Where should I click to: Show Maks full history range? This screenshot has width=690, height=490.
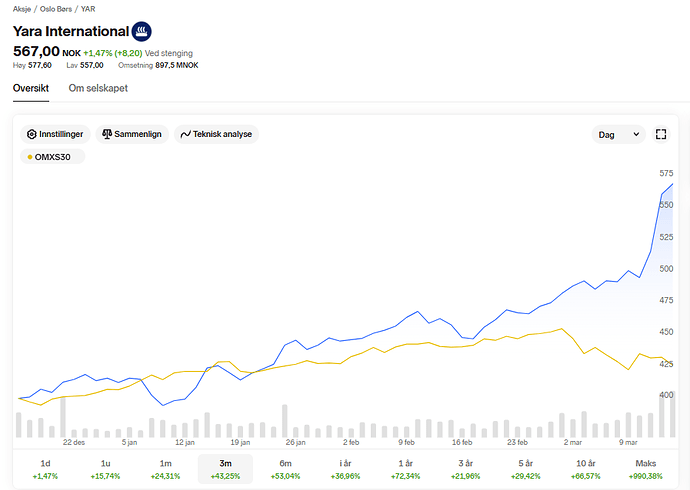(646, 469)
